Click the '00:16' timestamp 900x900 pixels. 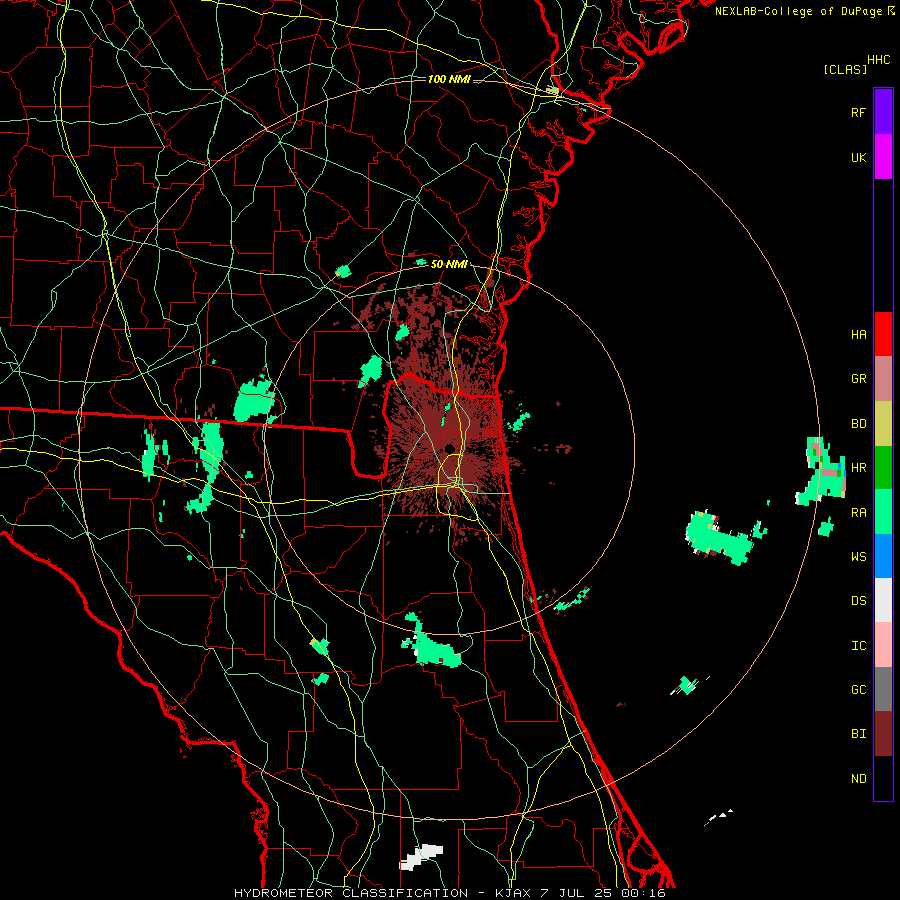(643, 893)
